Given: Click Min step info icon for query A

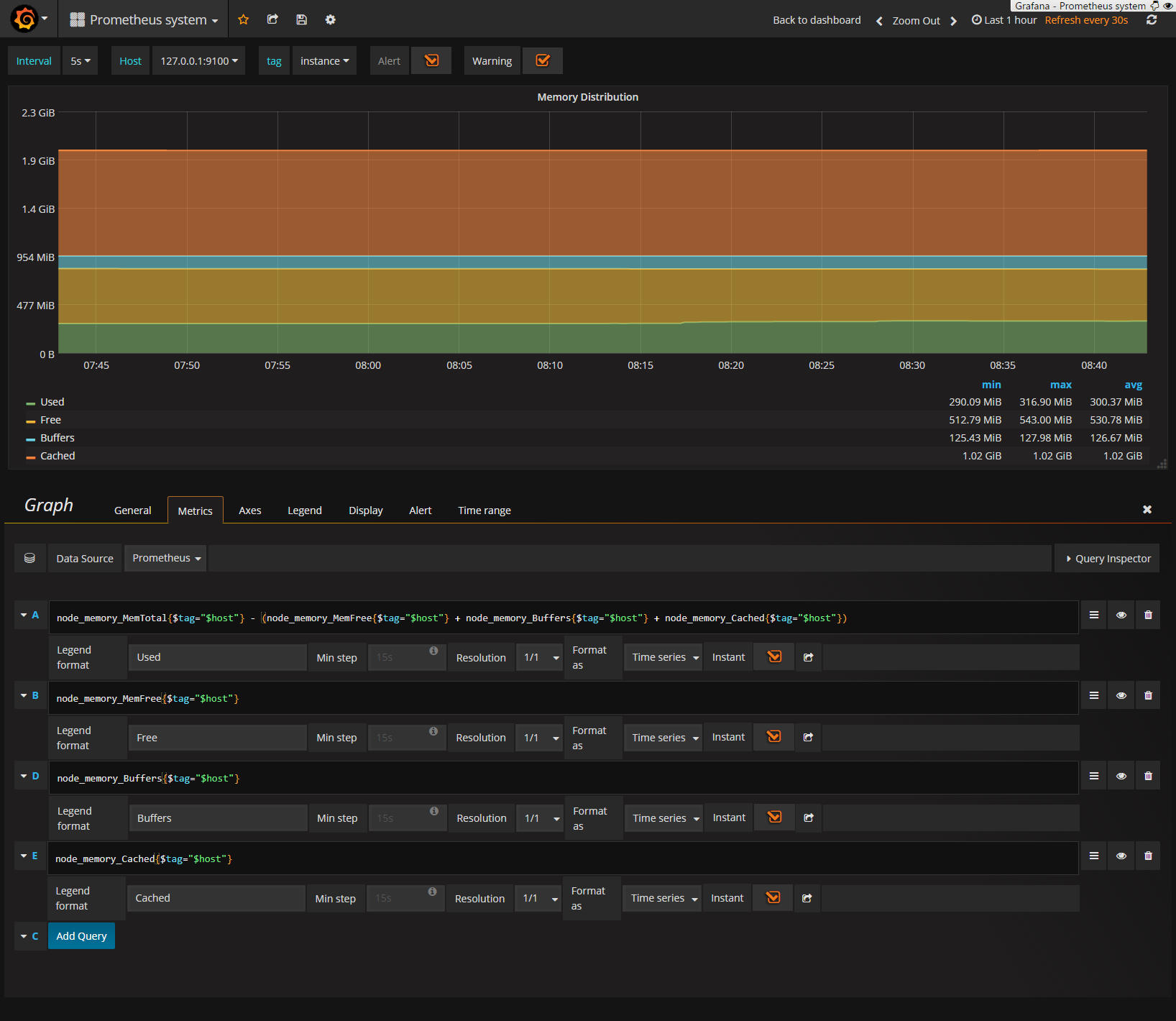Looking at the screenshot, I should 433,651.
